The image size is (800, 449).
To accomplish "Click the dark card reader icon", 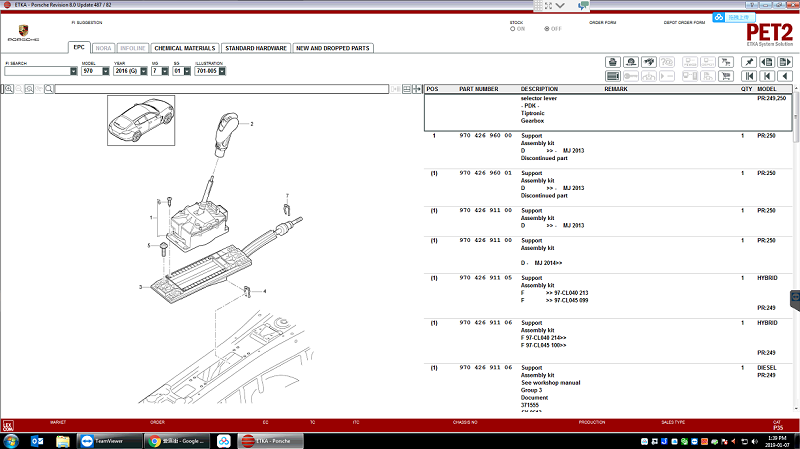I will point(613,76).
